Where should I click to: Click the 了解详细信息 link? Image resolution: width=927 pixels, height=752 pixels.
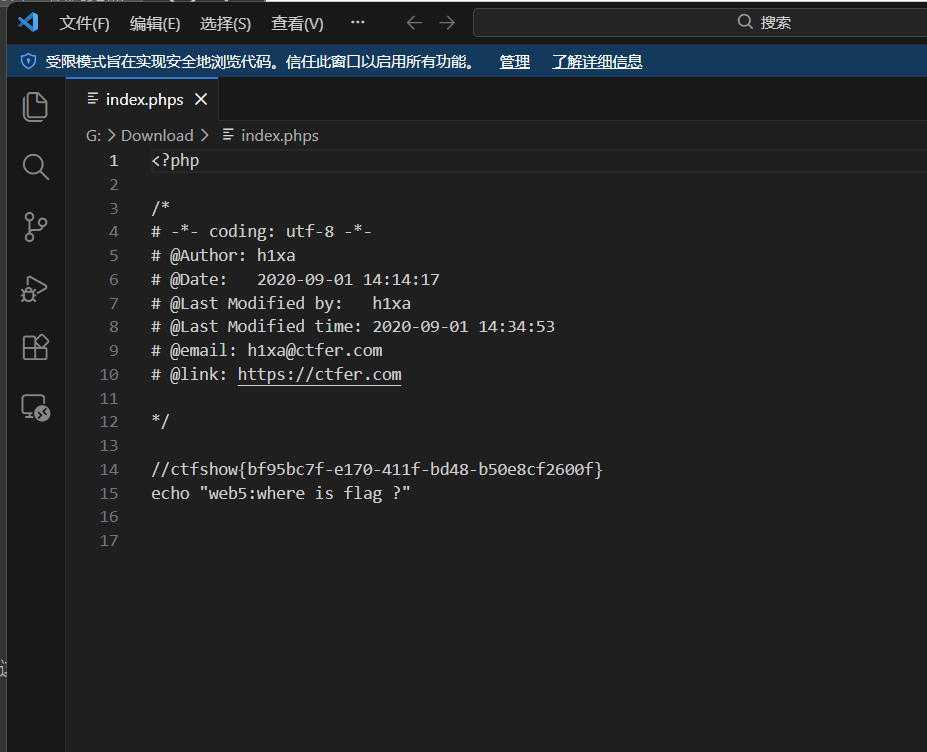597,62
